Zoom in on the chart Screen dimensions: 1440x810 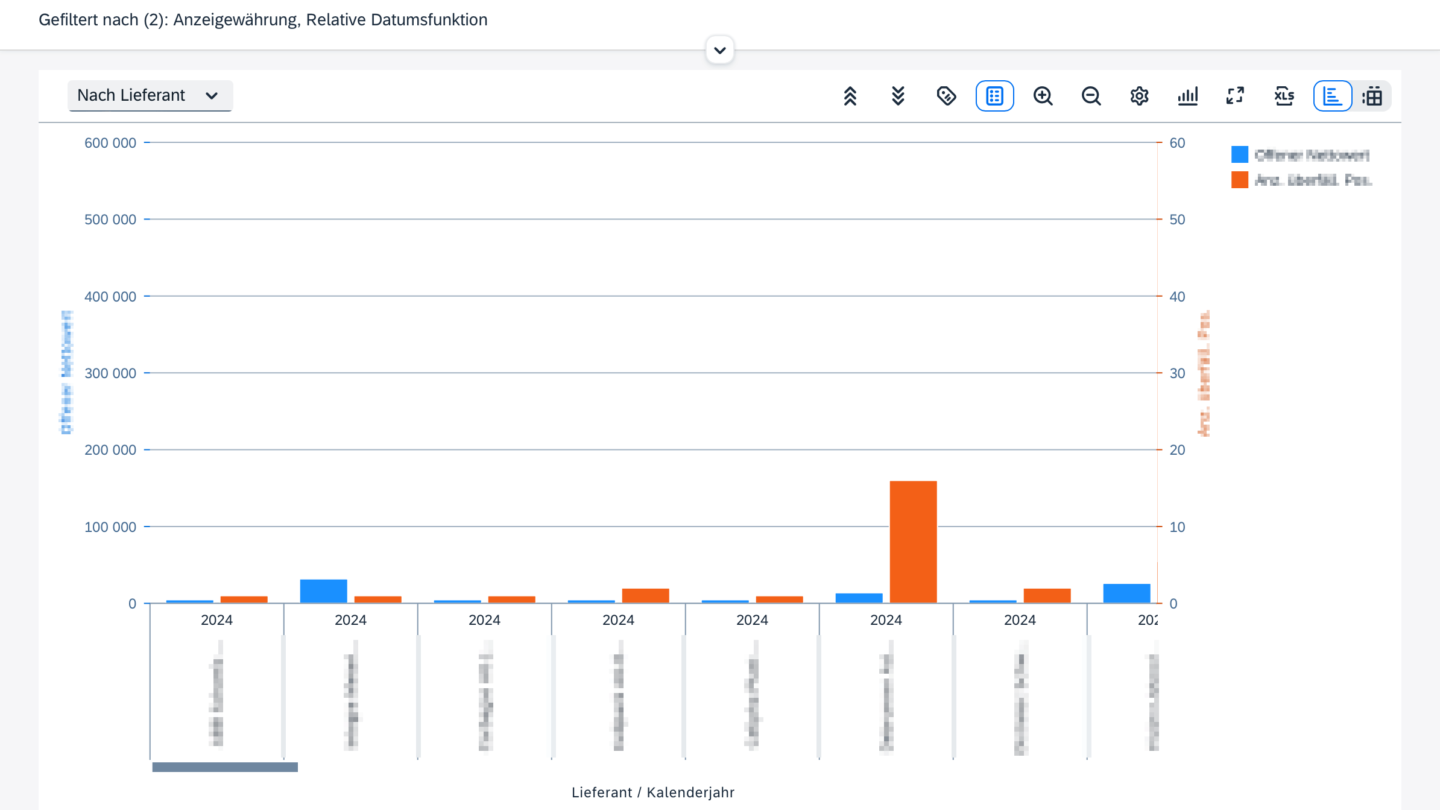tap(1043, 96)
